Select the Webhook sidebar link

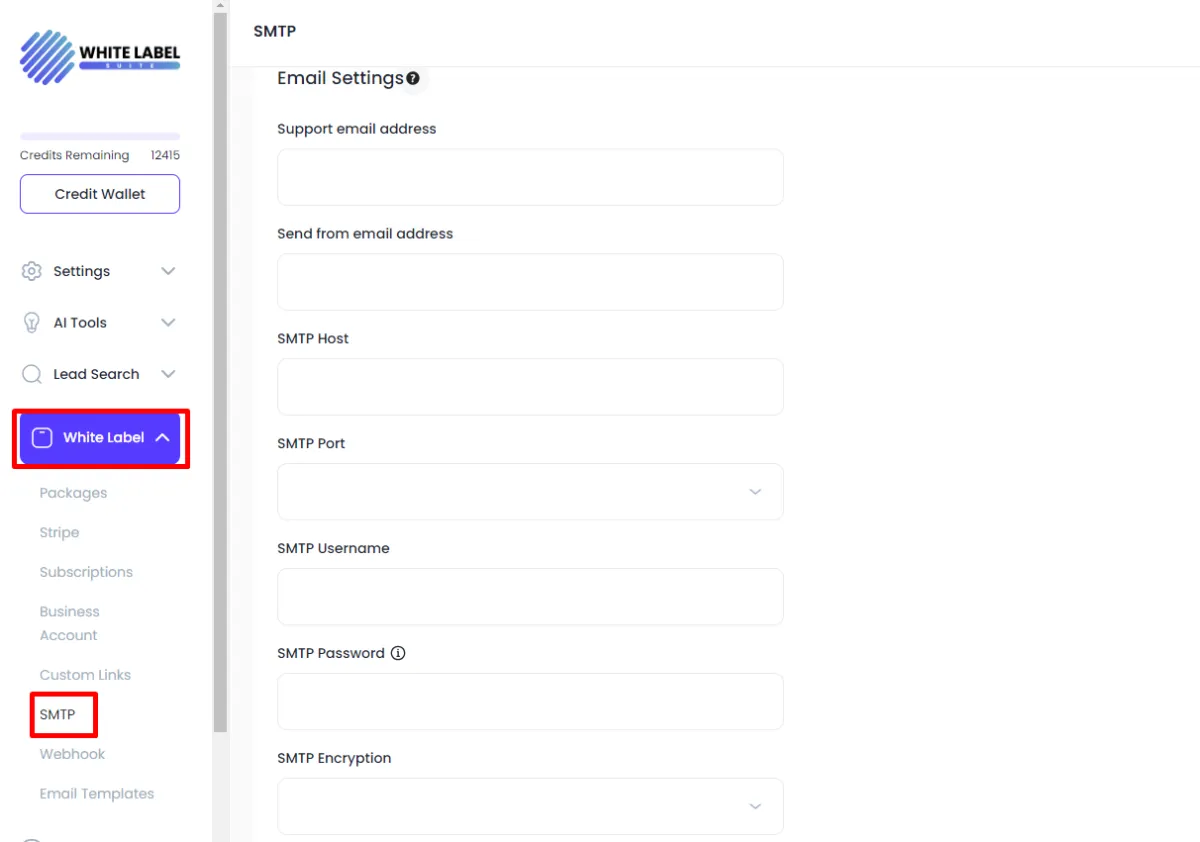(72, 754)
